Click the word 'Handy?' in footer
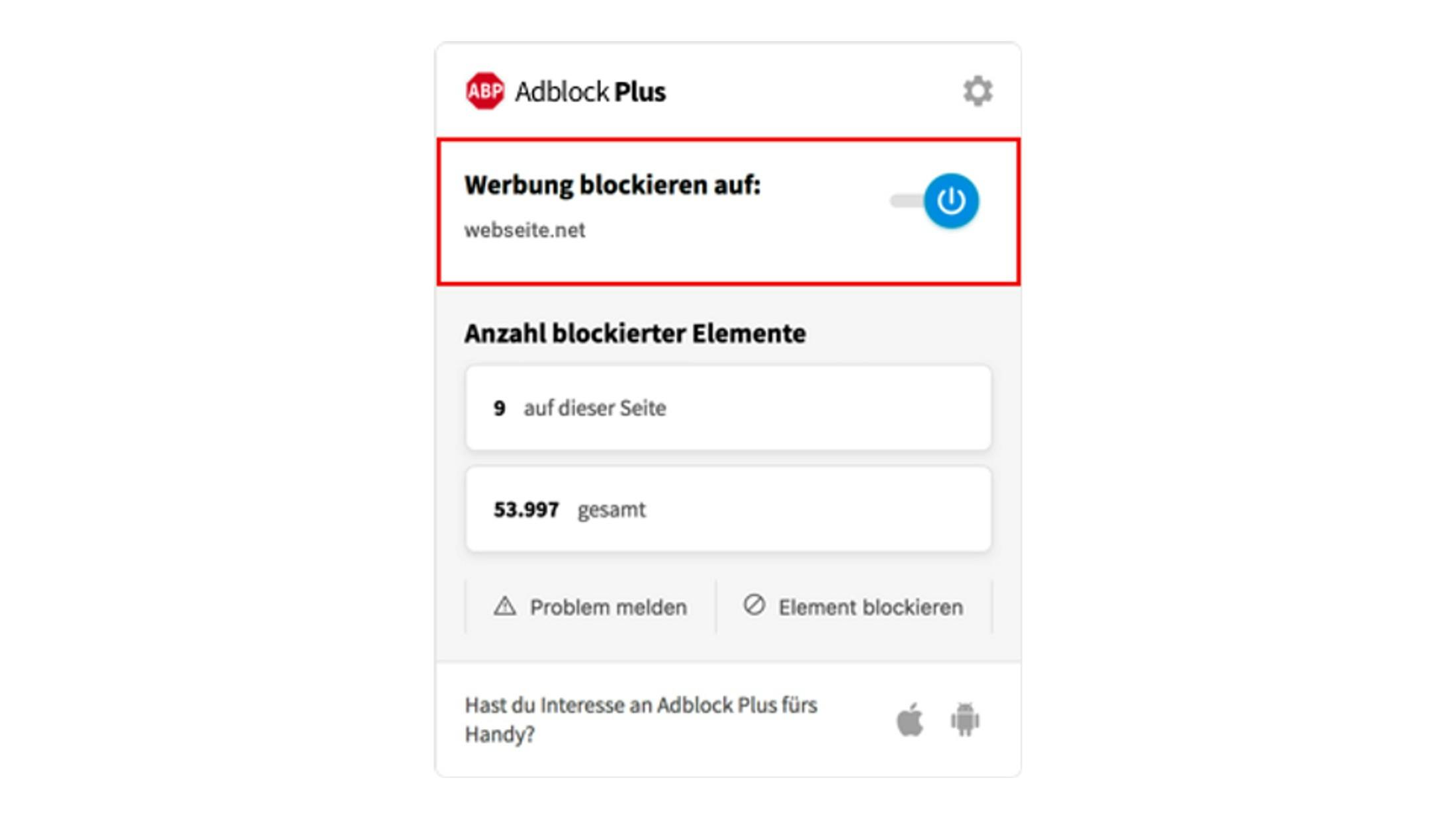 tap(499, 734)
